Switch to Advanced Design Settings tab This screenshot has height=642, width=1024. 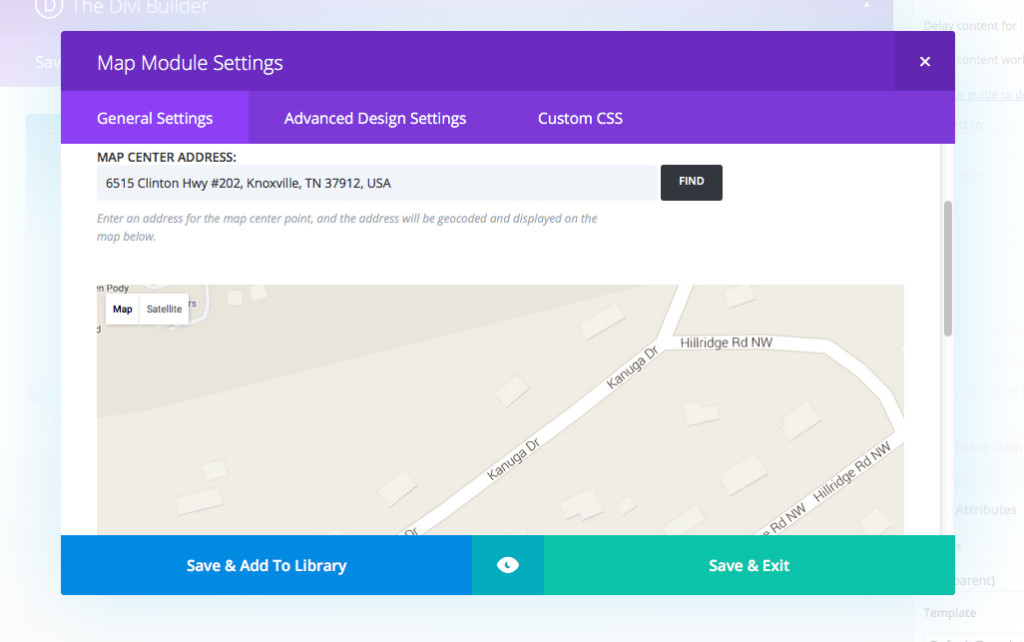tap(375, 118)
